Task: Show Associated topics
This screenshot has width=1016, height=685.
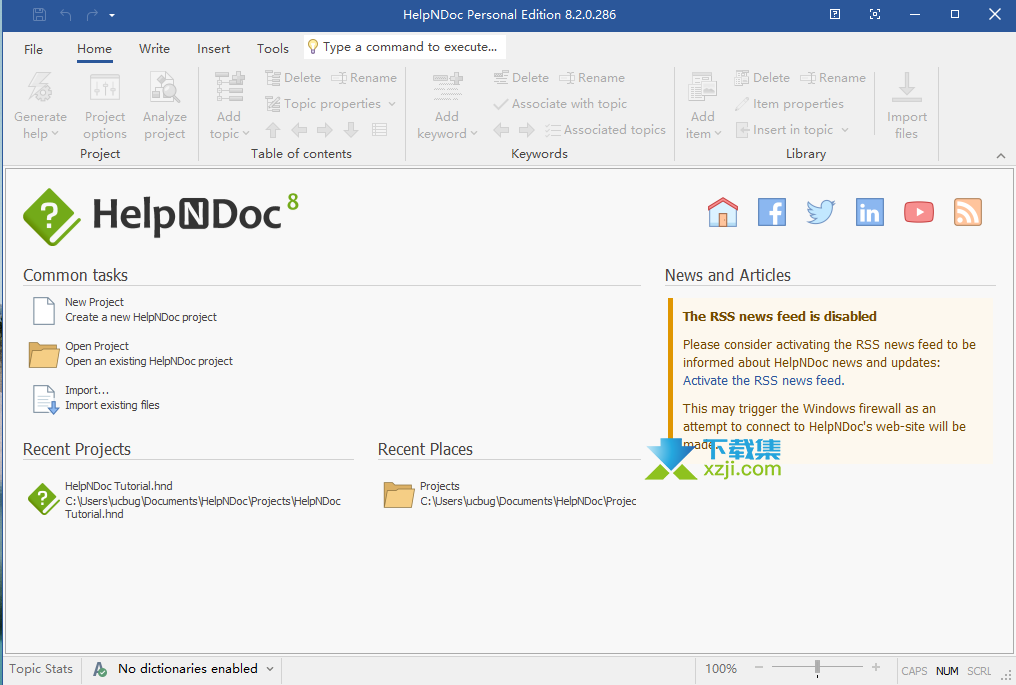Action: coord(605,130)
